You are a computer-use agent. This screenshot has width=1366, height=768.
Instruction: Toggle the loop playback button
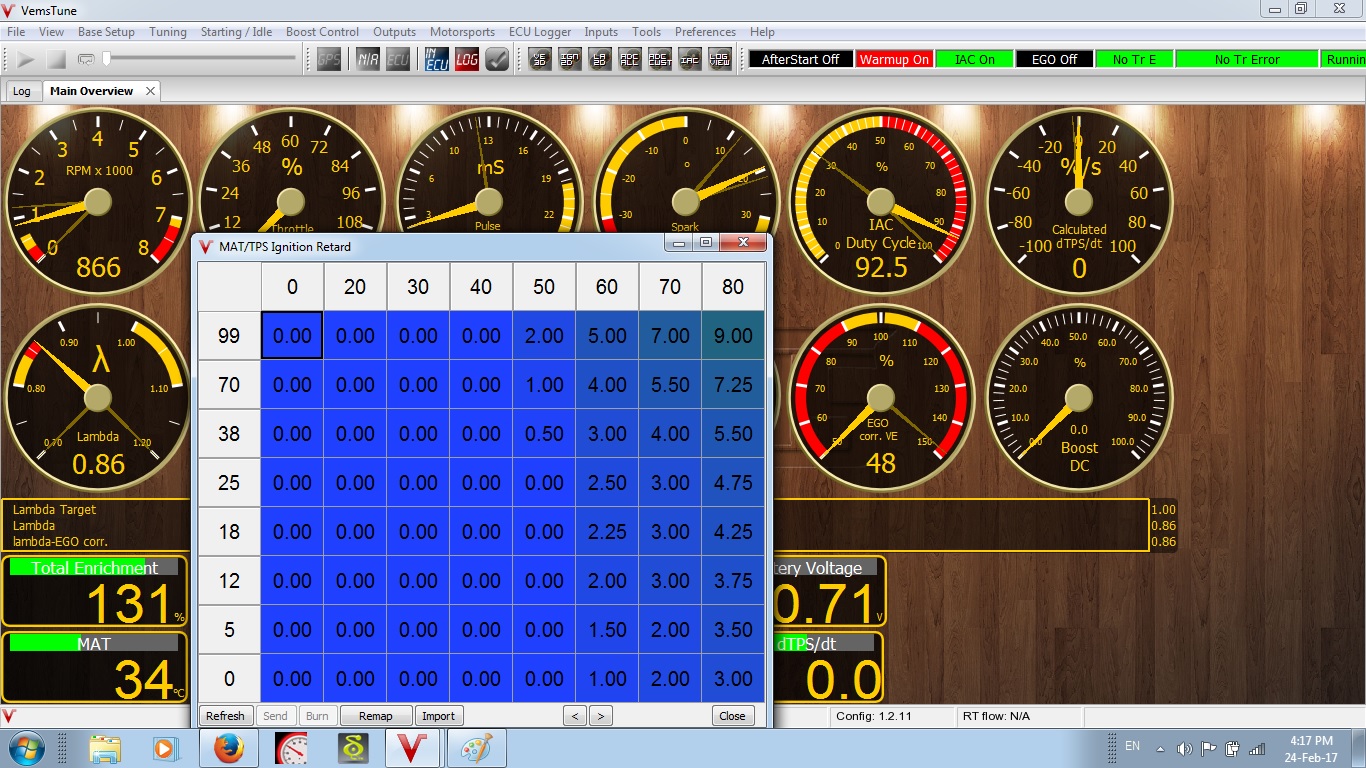click(x=86, y=60)
